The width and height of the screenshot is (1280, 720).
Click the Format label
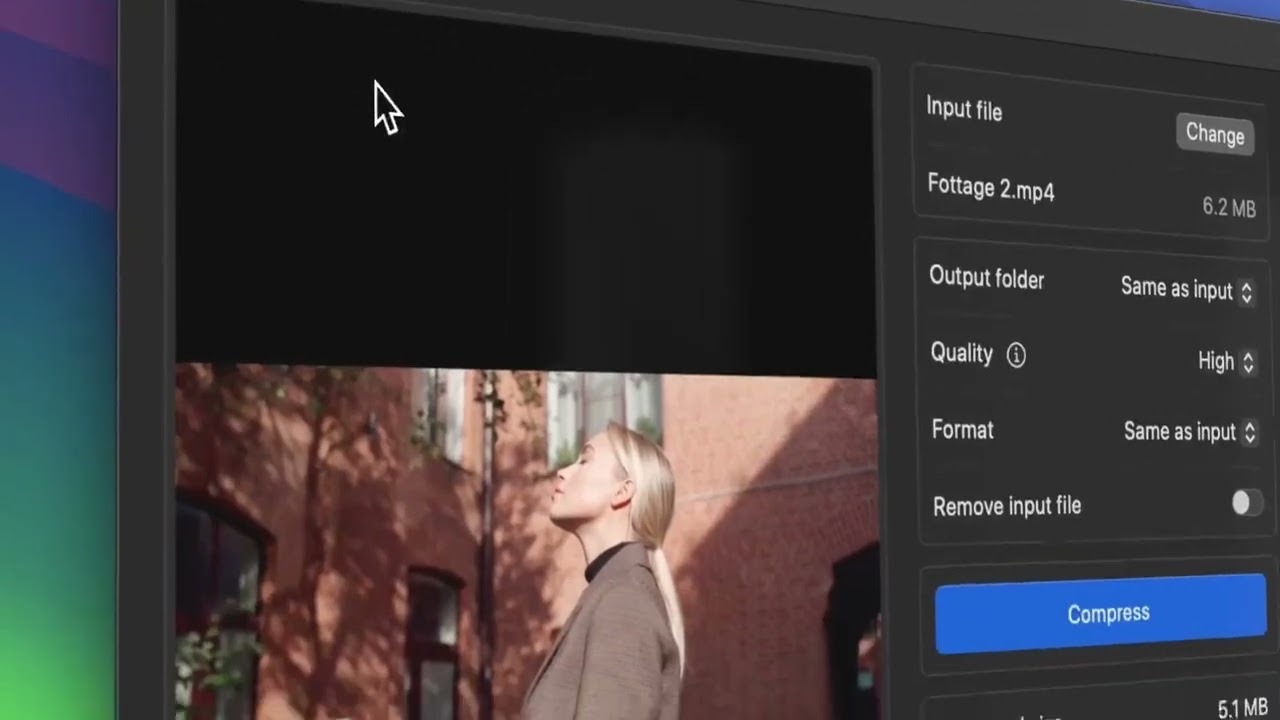[x=963, y=430]
